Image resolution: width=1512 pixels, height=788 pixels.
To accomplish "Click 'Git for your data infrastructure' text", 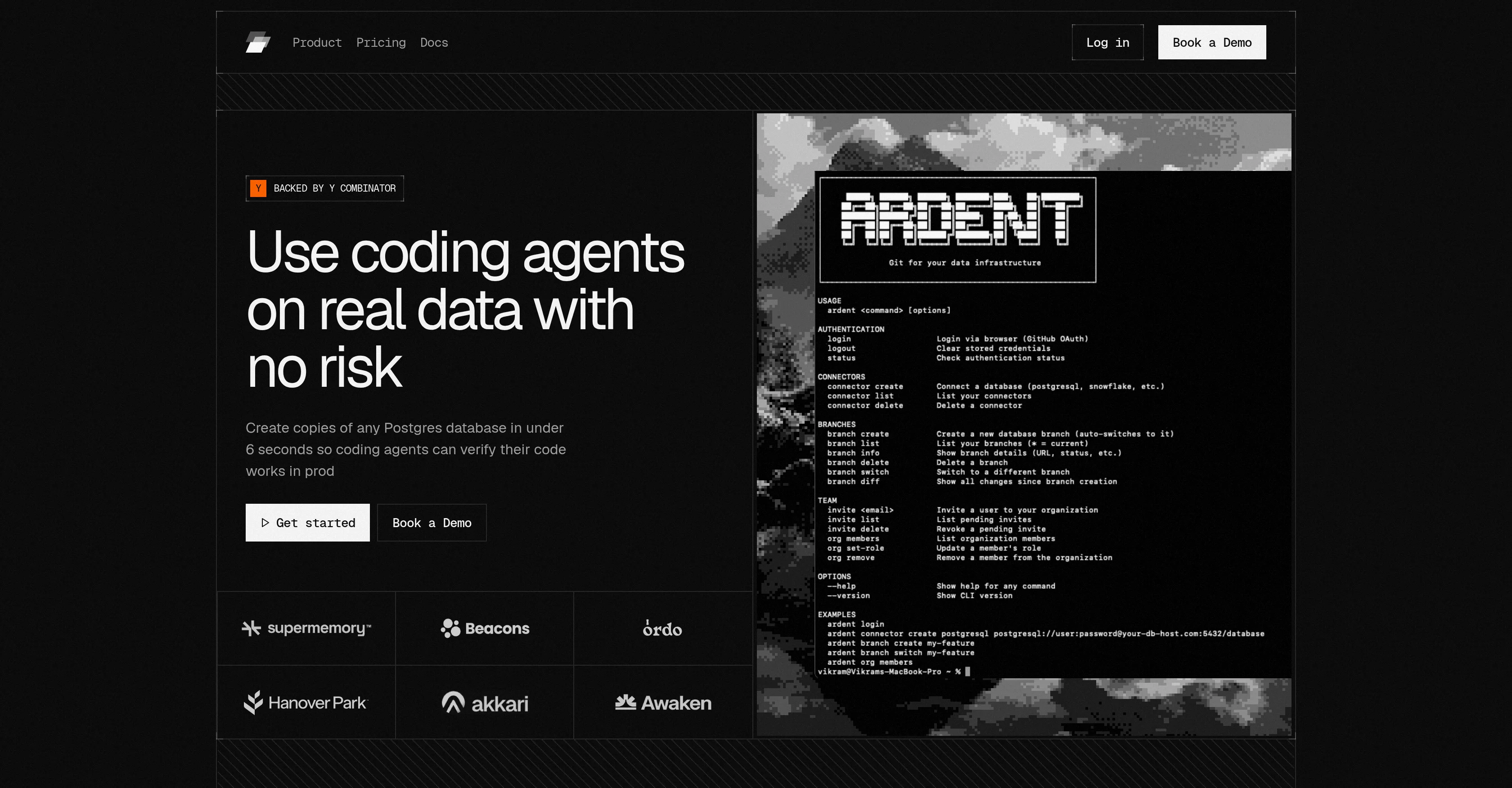I will tap(965, 263).
